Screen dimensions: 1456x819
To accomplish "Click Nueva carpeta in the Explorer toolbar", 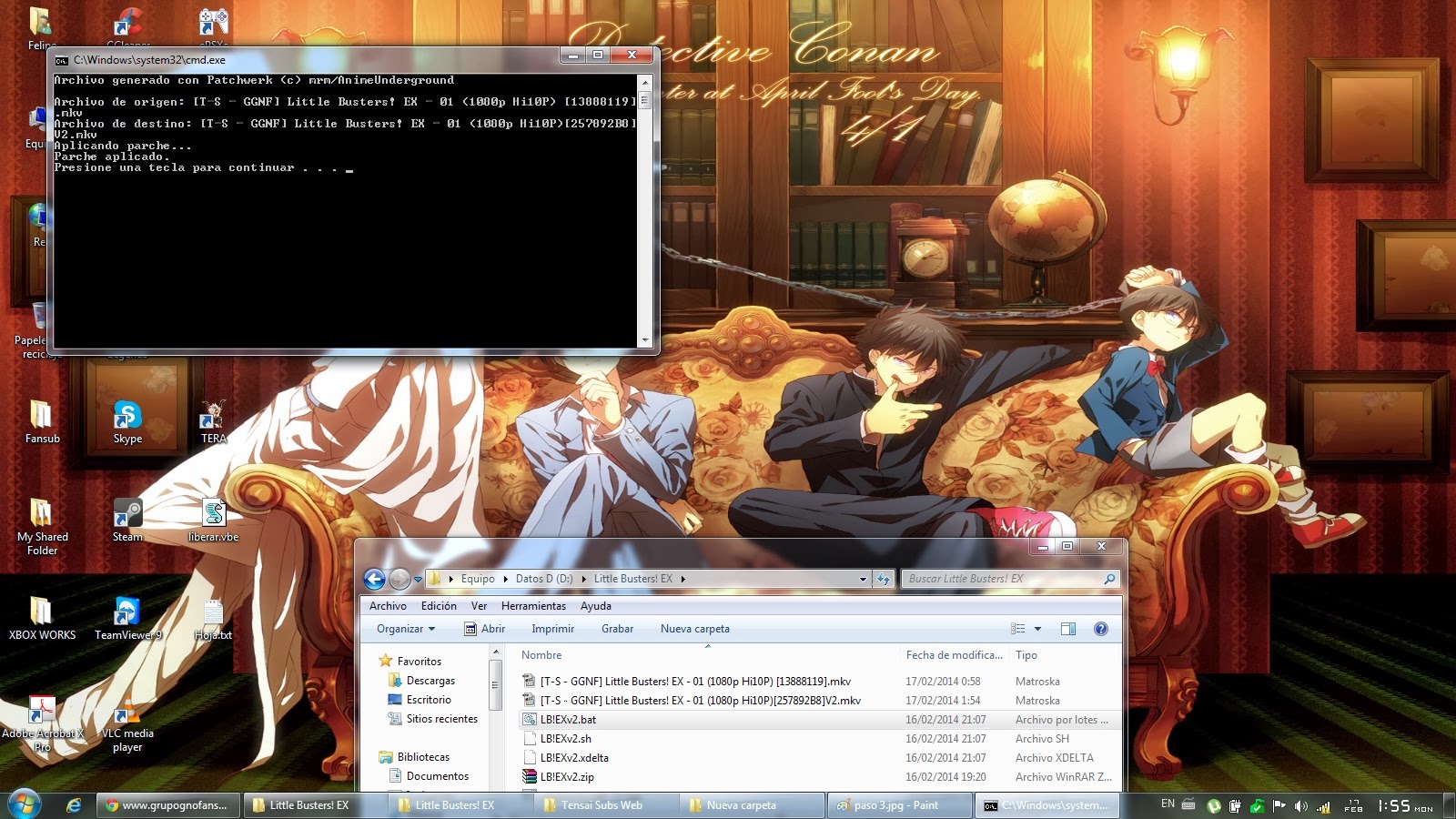I will (x=695, y=629).
